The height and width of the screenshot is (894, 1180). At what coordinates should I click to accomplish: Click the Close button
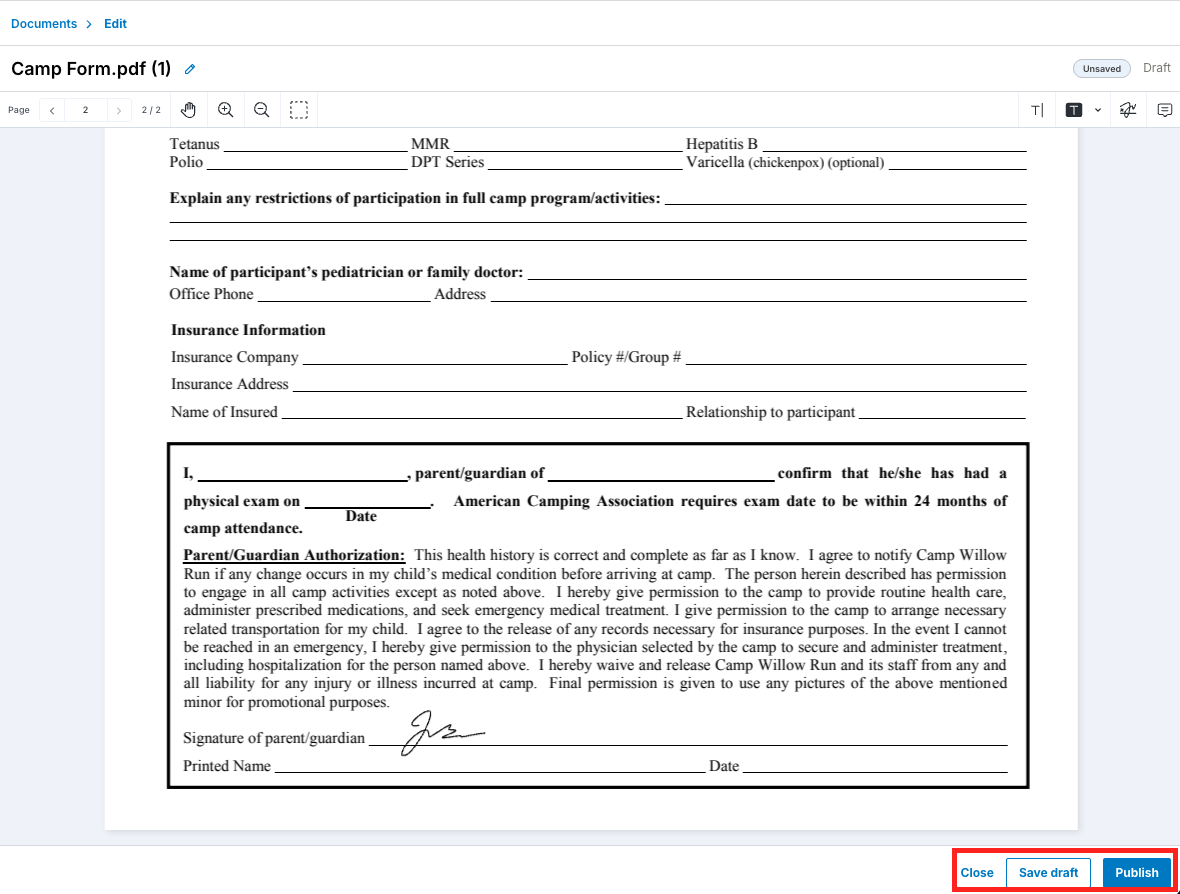[977, 872]
